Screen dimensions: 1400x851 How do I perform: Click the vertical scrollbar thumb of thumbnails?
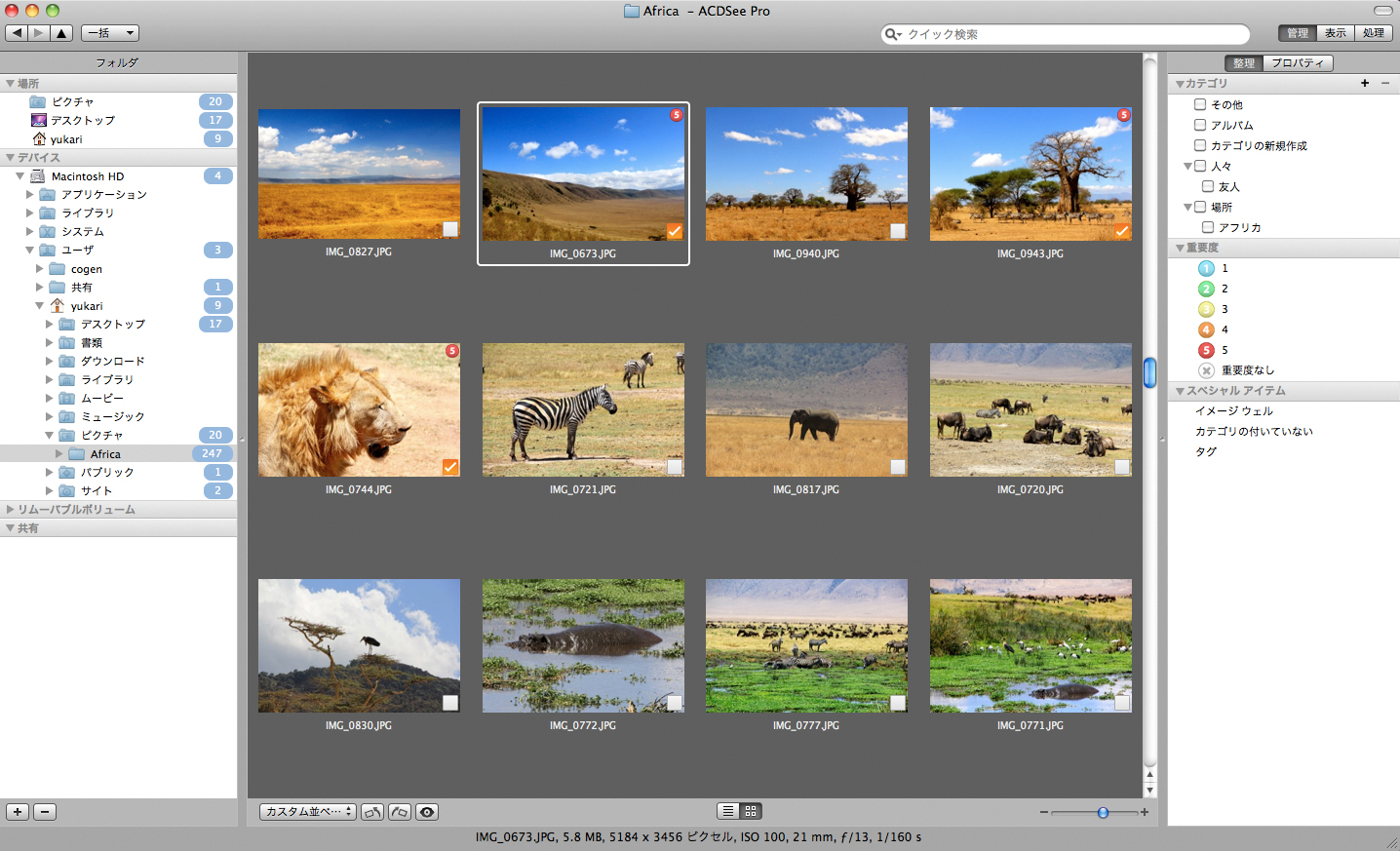[x=1150, y=372]
